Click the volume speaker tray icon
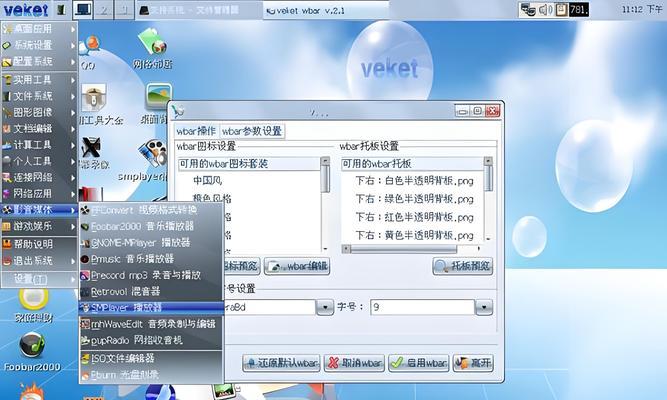667x400 pixels. (545, 9)
